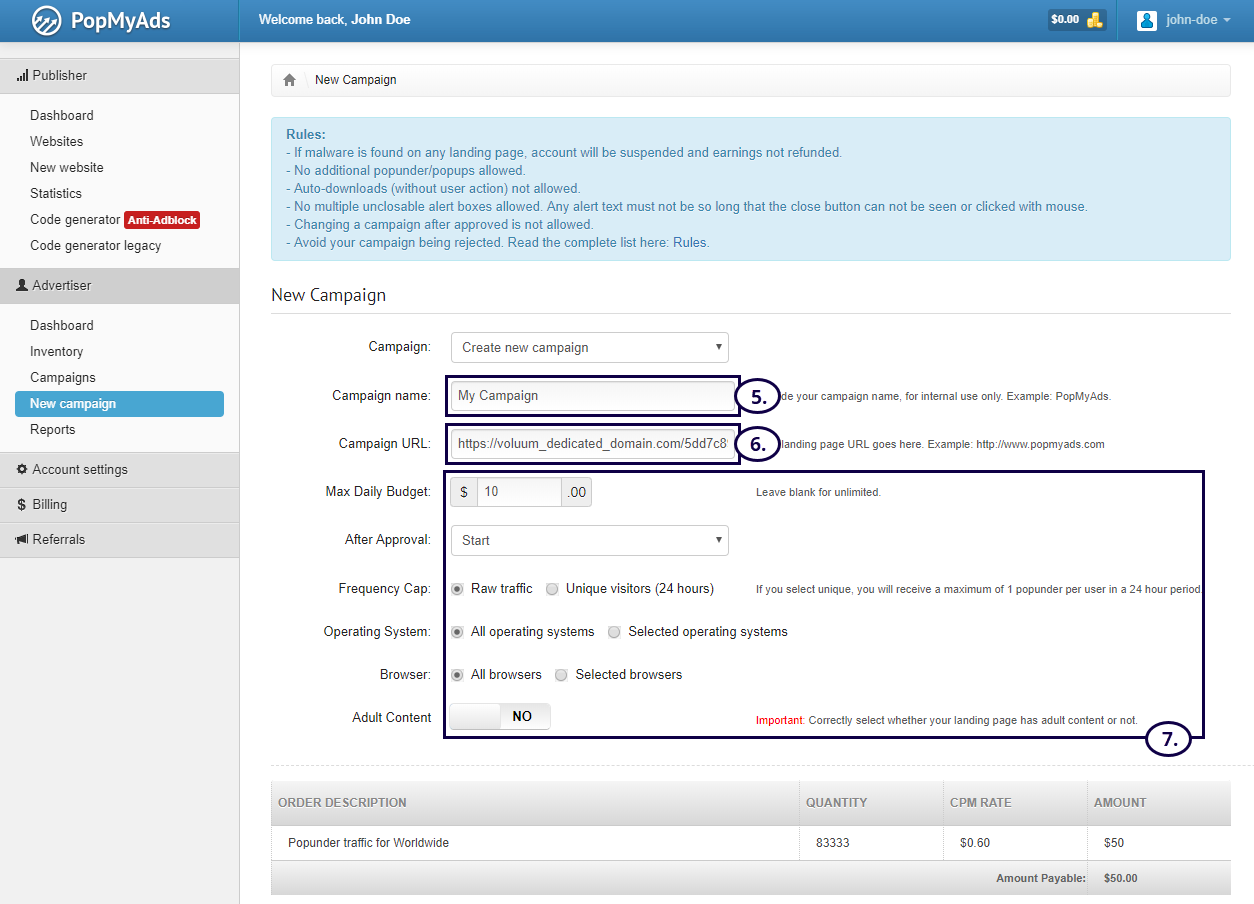Click the Billing dollar sign icon
Screen dimensions: 1254x904
click(x=22, y=505)
